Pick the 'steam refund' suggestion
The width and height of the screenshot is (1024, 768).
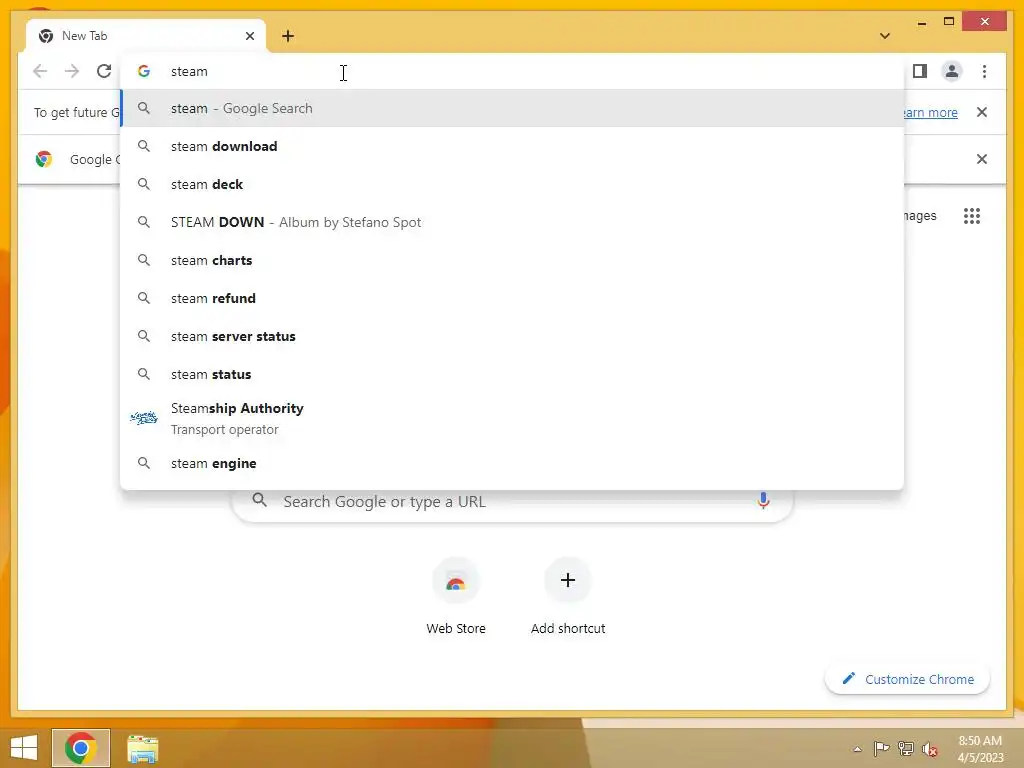[x=512, y=298]
